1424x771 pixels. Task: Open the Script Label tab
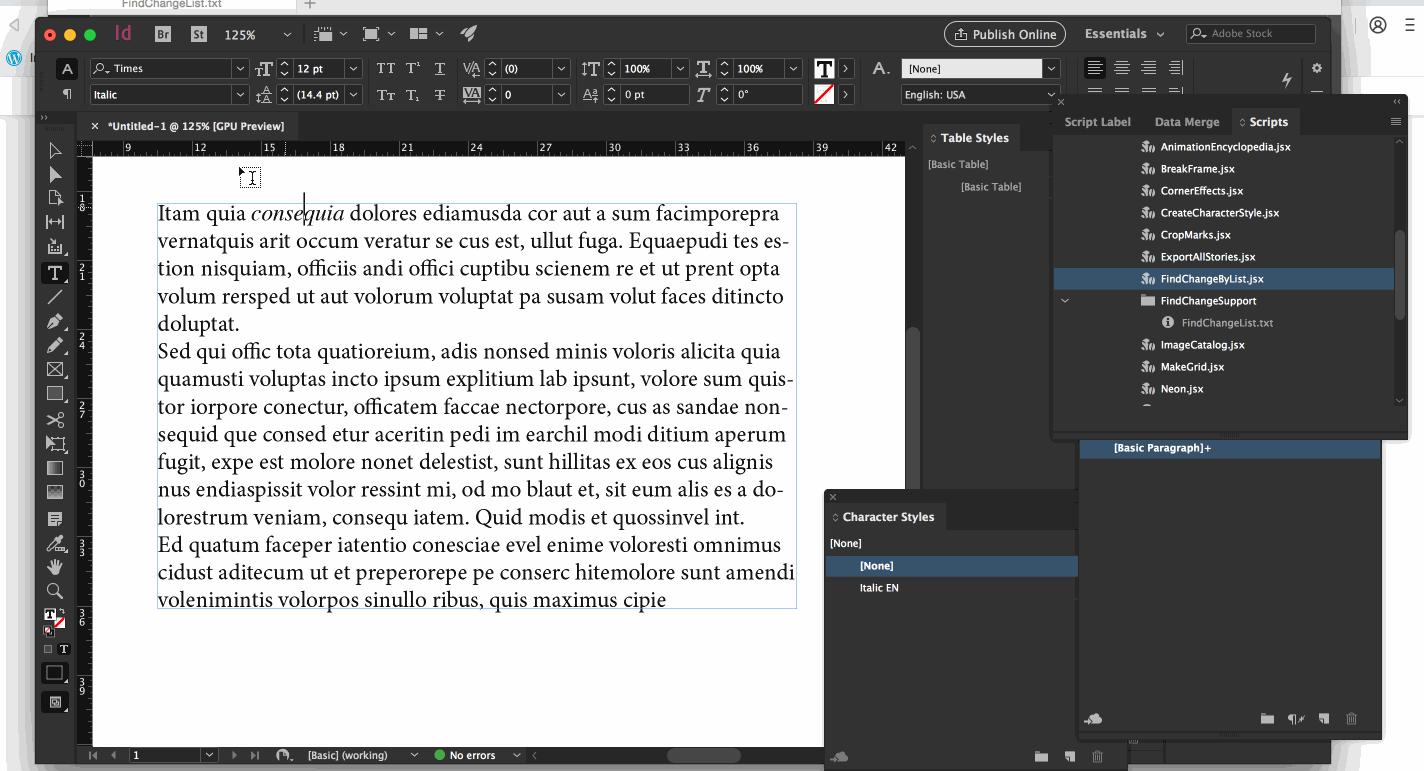(1097, 122)
